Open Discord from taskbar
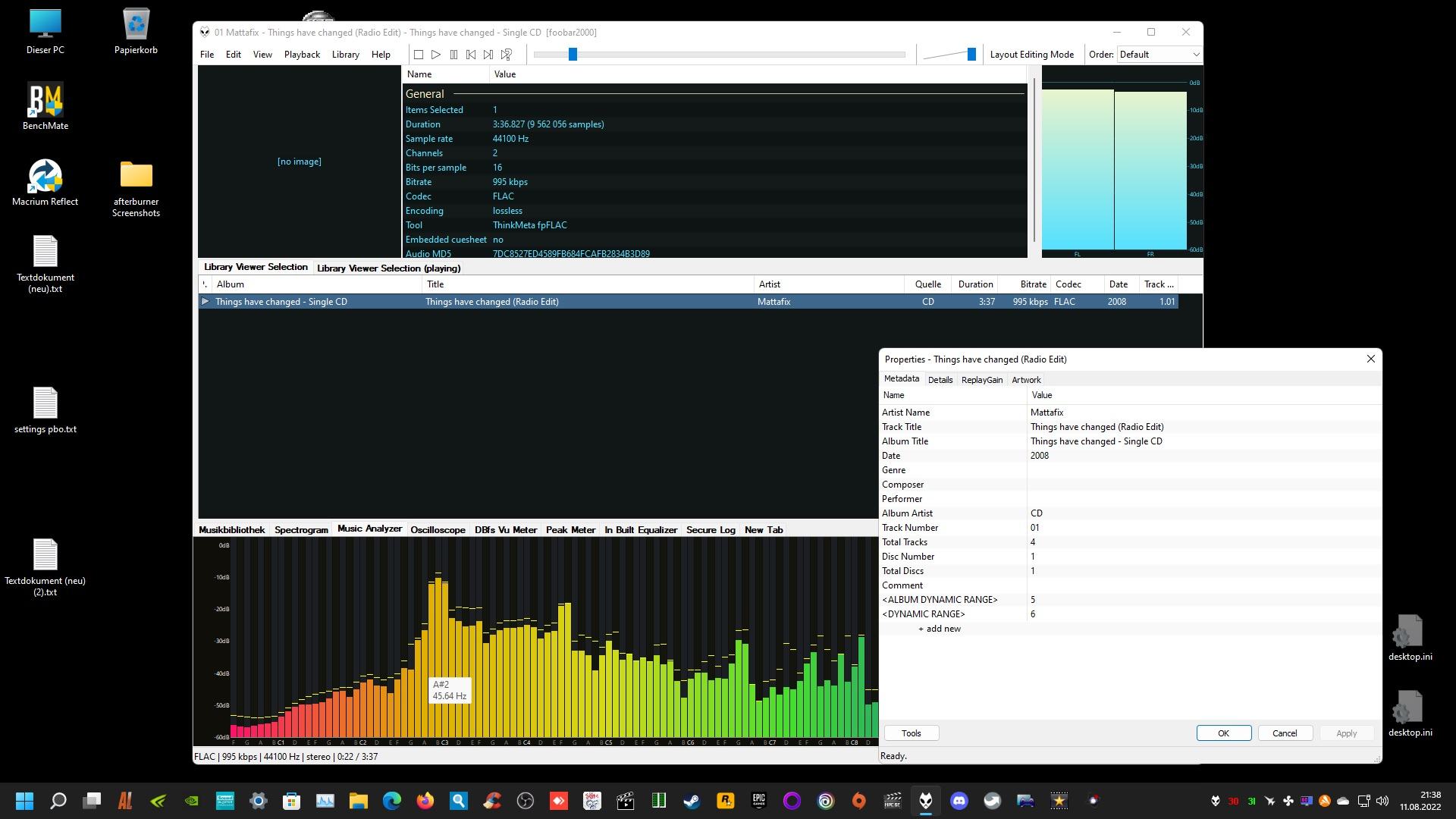Image resolution: width=1456 pixels, height=819 pixels. pyautogui.click(x=959, y=801)
